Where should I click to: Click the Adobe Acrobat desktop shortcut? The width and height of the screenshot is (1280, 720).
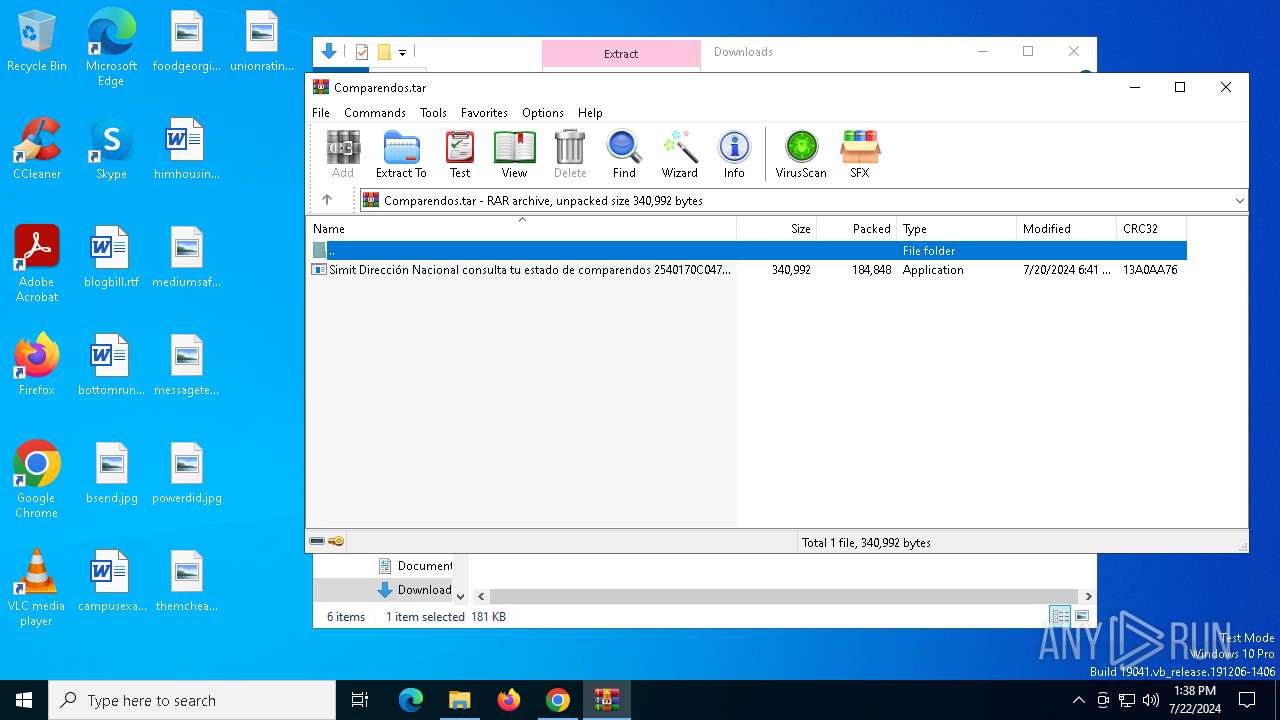click(x=37, y=264)
